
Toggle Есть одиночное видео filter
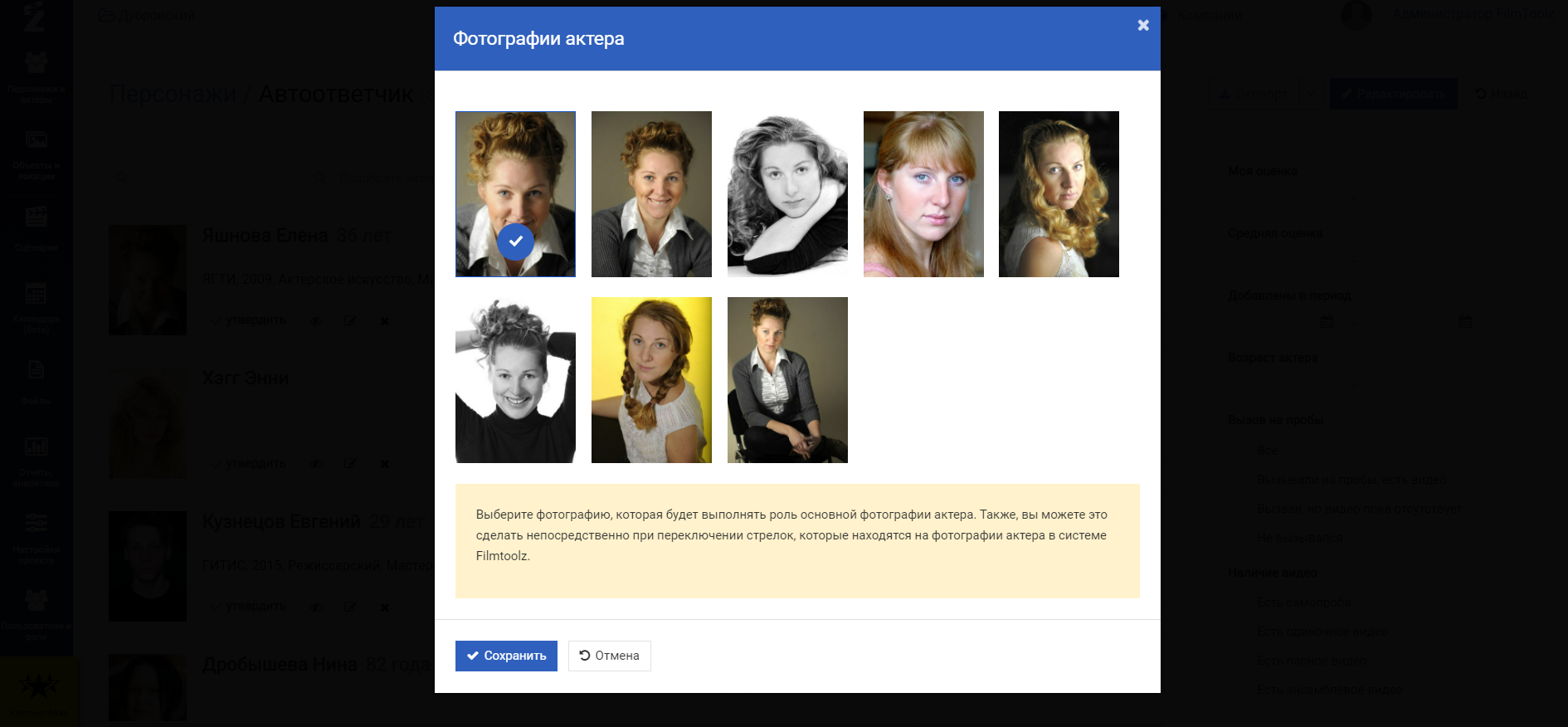1322,632
